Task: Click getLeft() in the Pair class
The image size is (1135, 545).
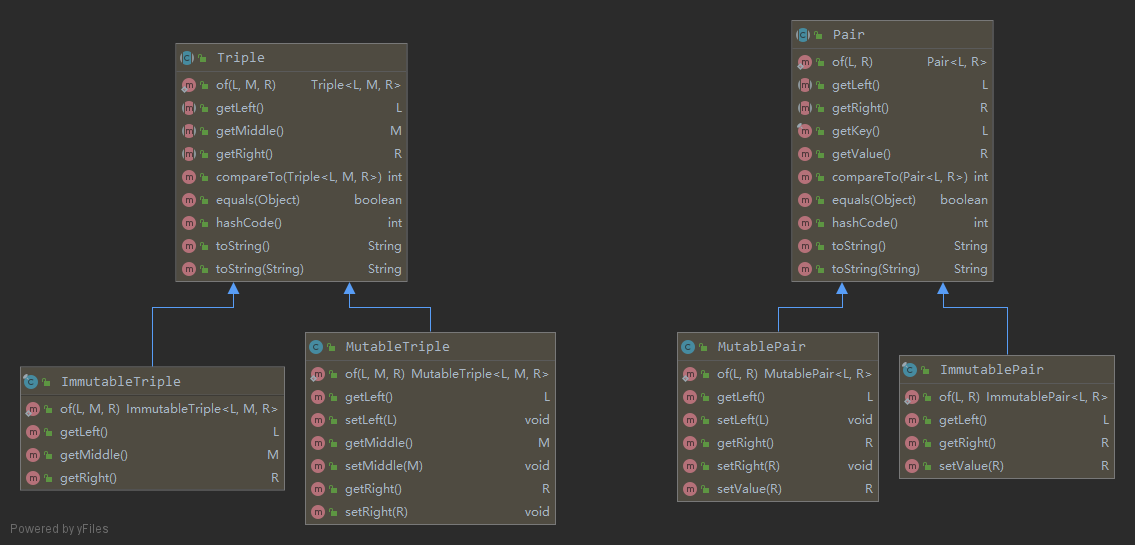Action: click(856, 85)
